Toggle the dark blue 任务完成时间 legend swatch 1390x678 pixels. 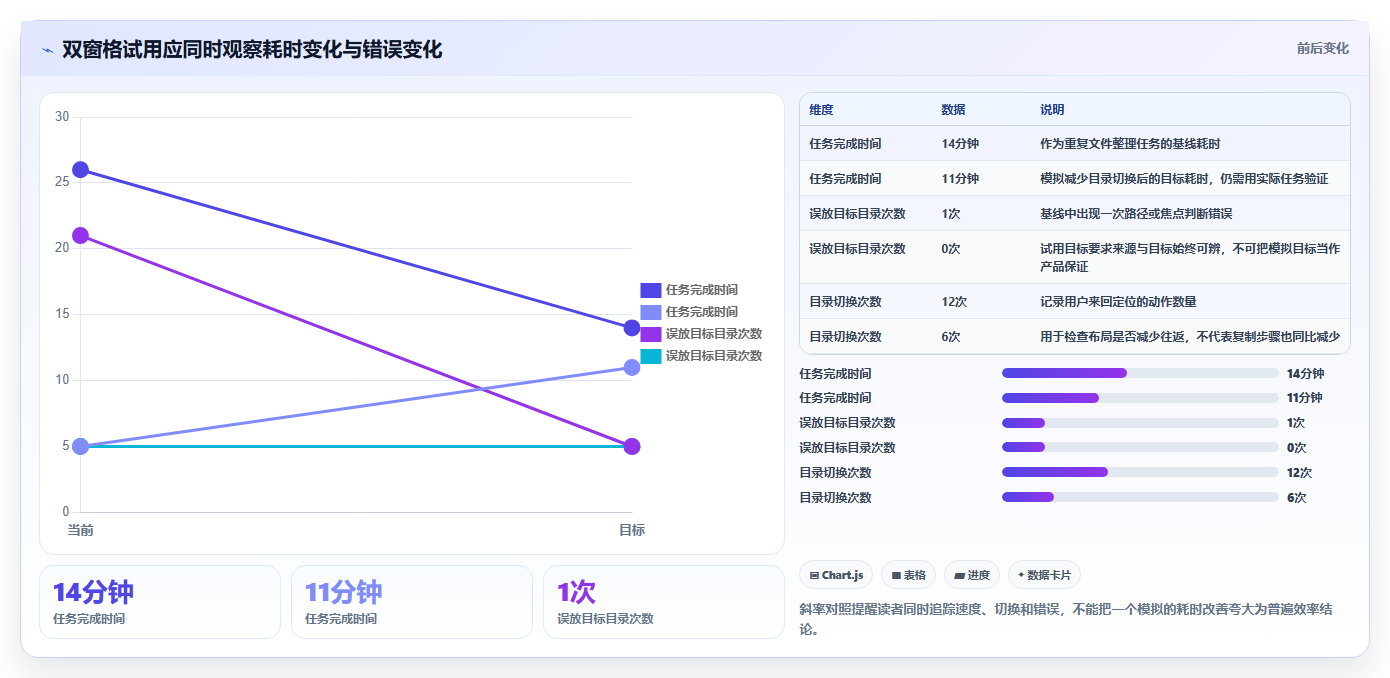click(651, 290)
